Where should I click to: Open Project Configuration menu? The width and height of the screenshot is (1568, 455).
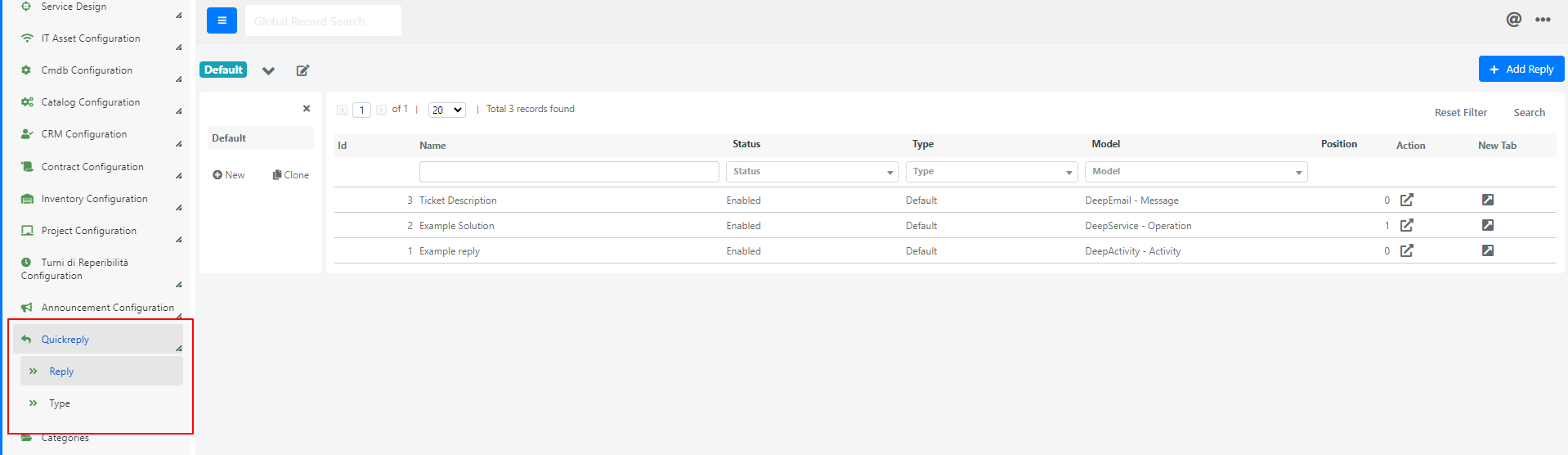pyautogui.click(x=89, y=231)
